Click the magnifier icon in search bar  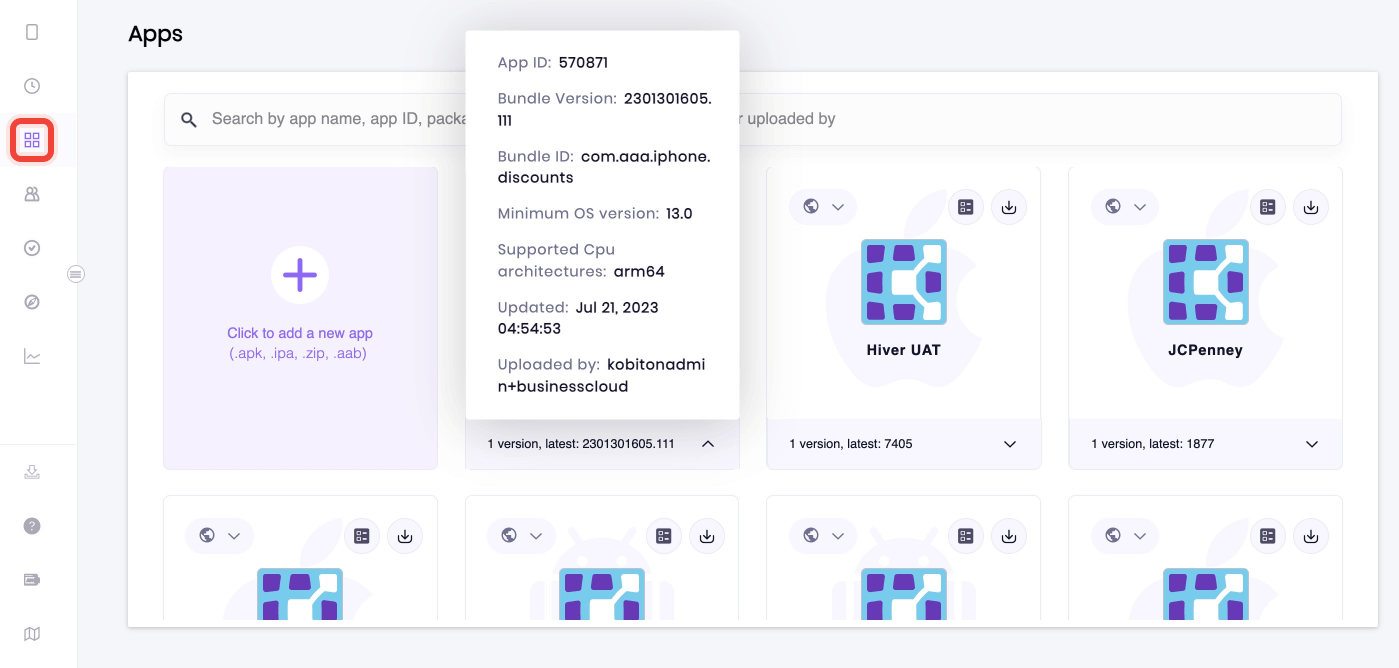tap(189, 120)
